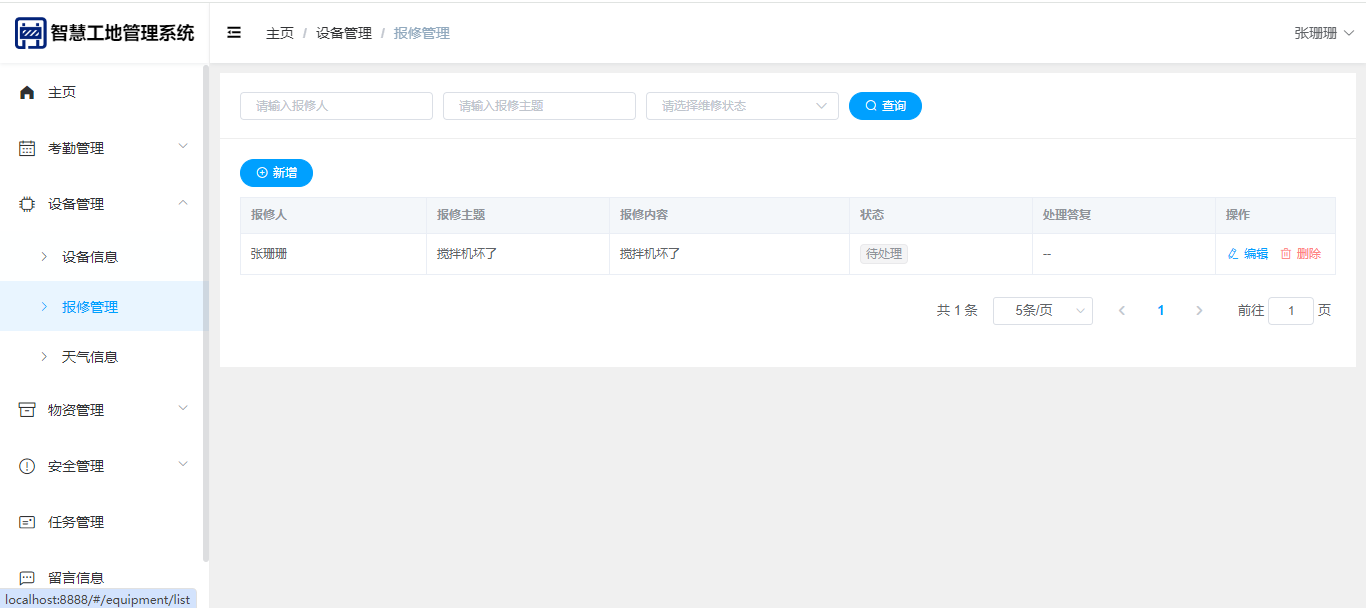Image resolution: width=1366 pixels, height=608 pixels.
Task: Delete the 搅拌机坏了 repair record
Action: click(1300, 254)
